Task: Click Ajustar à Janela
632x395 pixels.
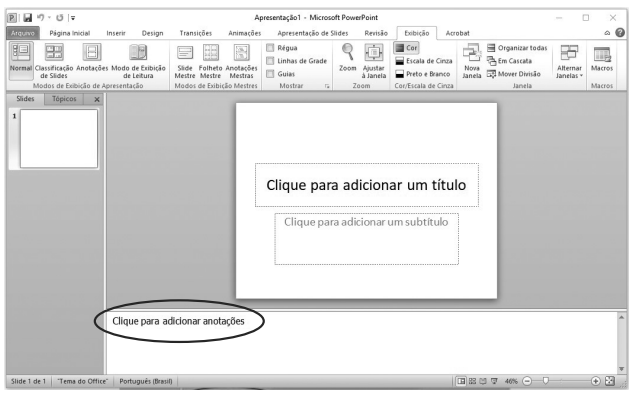Action: pos(374,61)
